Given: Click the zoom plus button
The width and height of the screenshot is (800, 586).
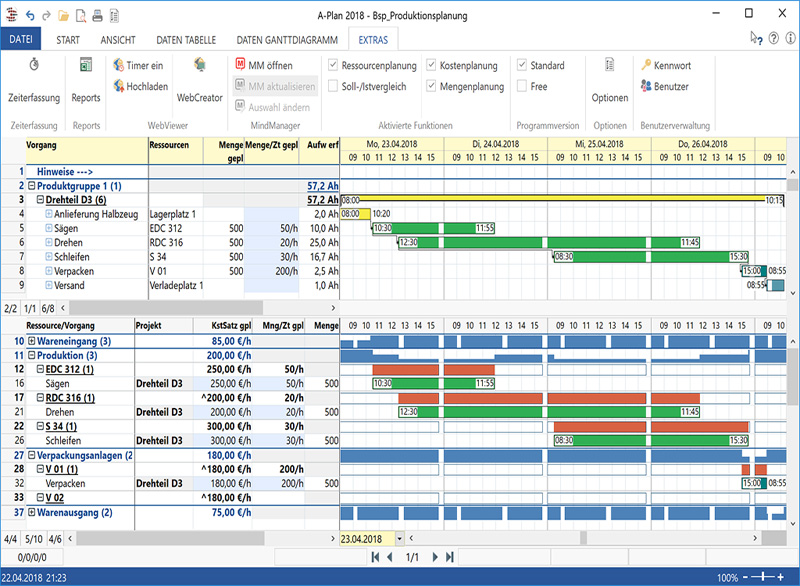Looking at the screenshot, I should 781,577.
